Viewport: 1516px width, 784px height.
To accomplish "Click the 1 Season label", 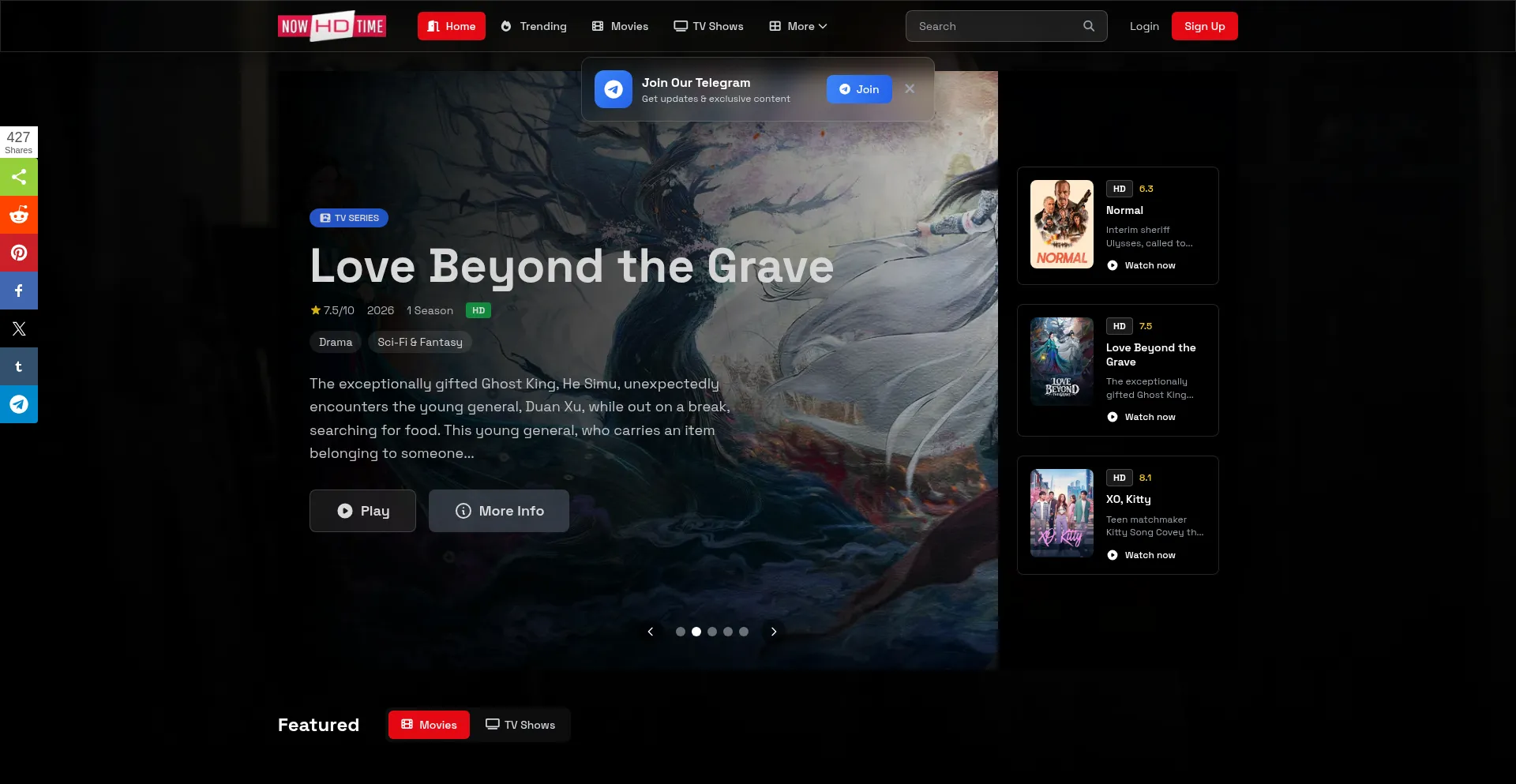I will [x=430, y=310].
